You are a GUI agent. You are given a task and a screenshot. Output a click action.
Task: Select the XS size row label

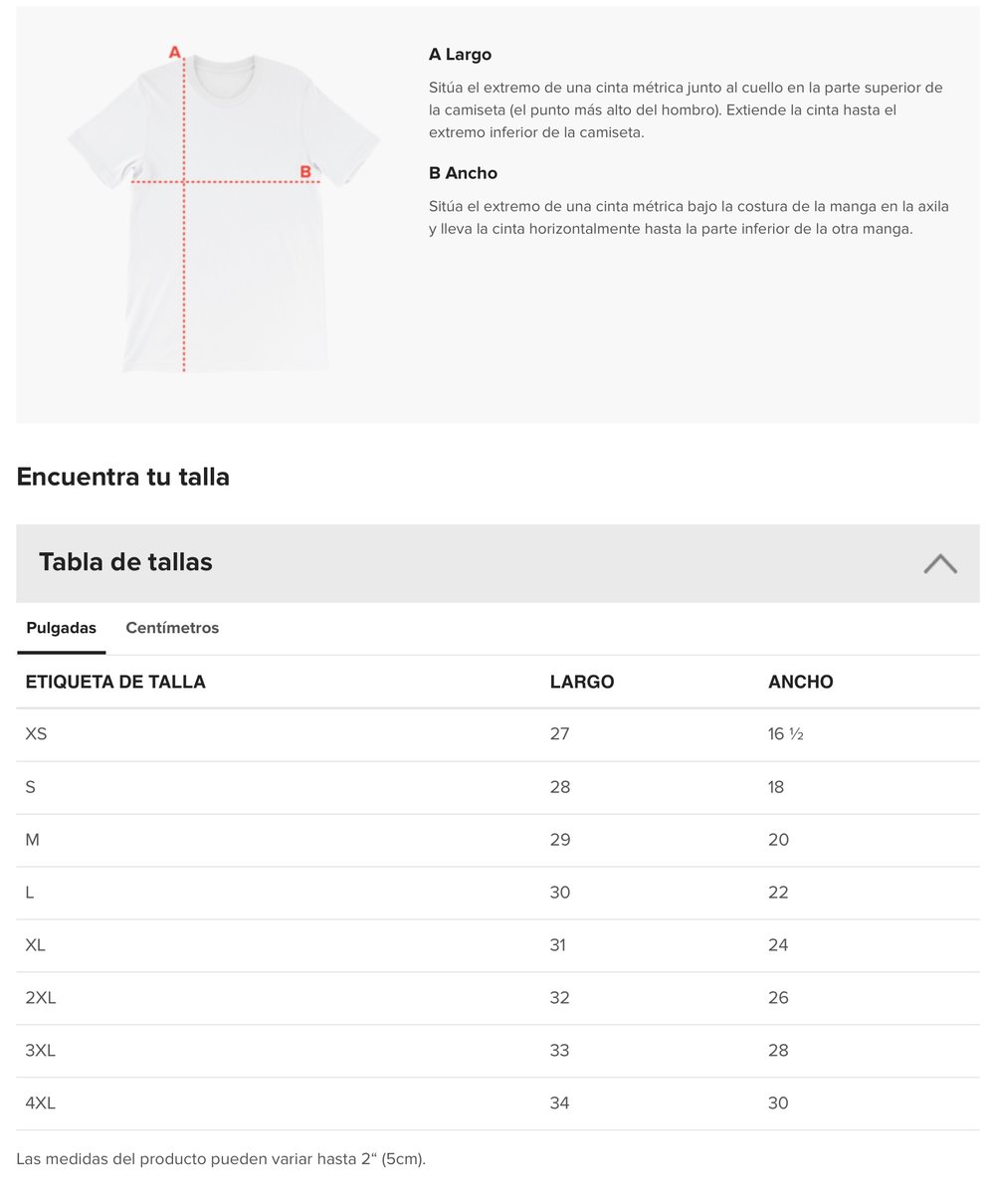tap(36, 734)
